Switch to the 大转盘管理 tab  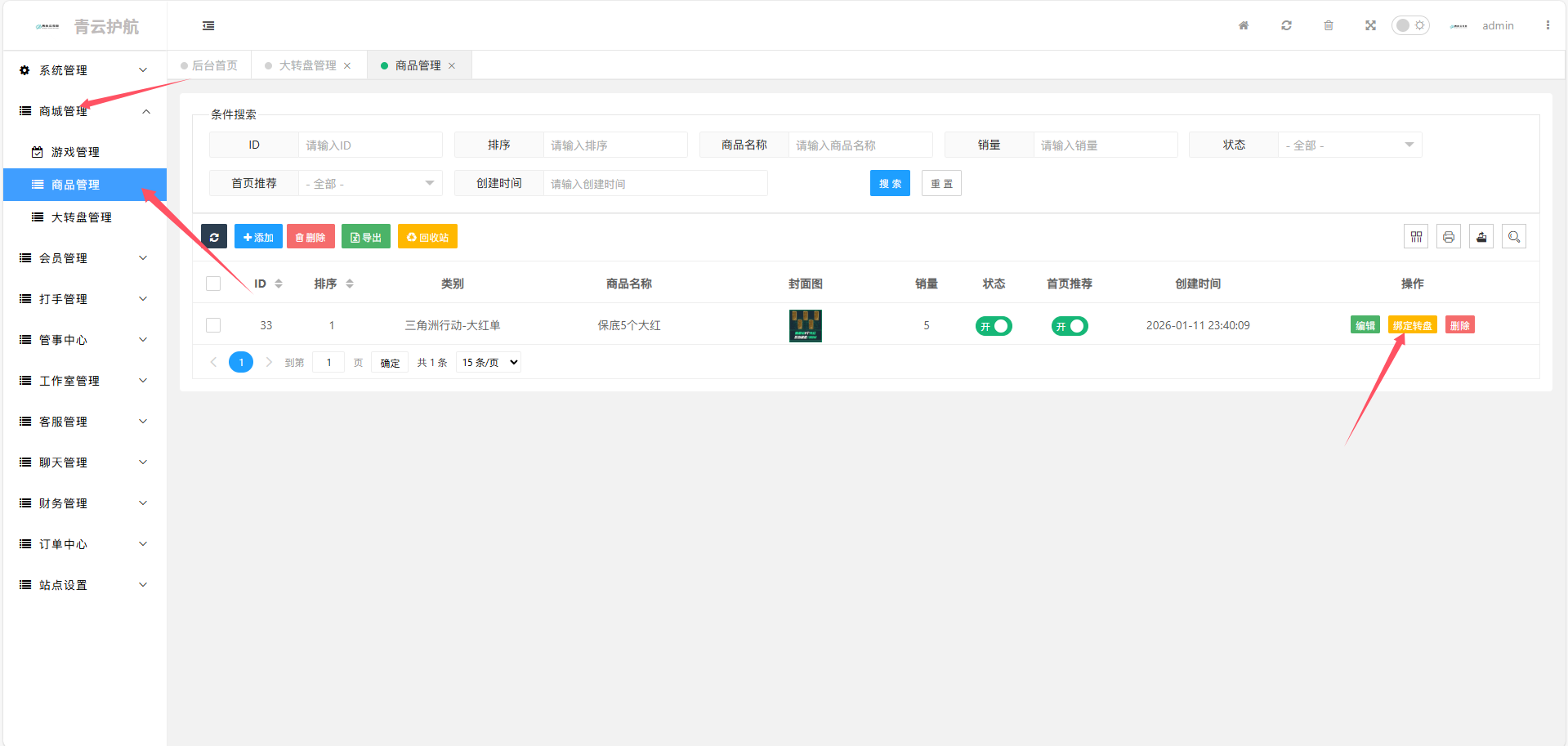pyautogui.click(x=307, y=65)
